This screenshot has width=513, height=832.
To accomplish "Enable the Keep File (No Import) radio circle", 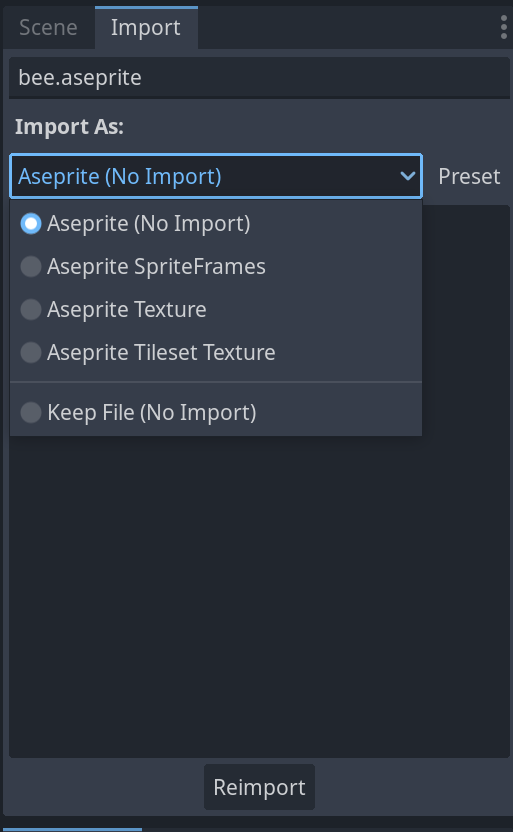I will click(x=31, y=412).
